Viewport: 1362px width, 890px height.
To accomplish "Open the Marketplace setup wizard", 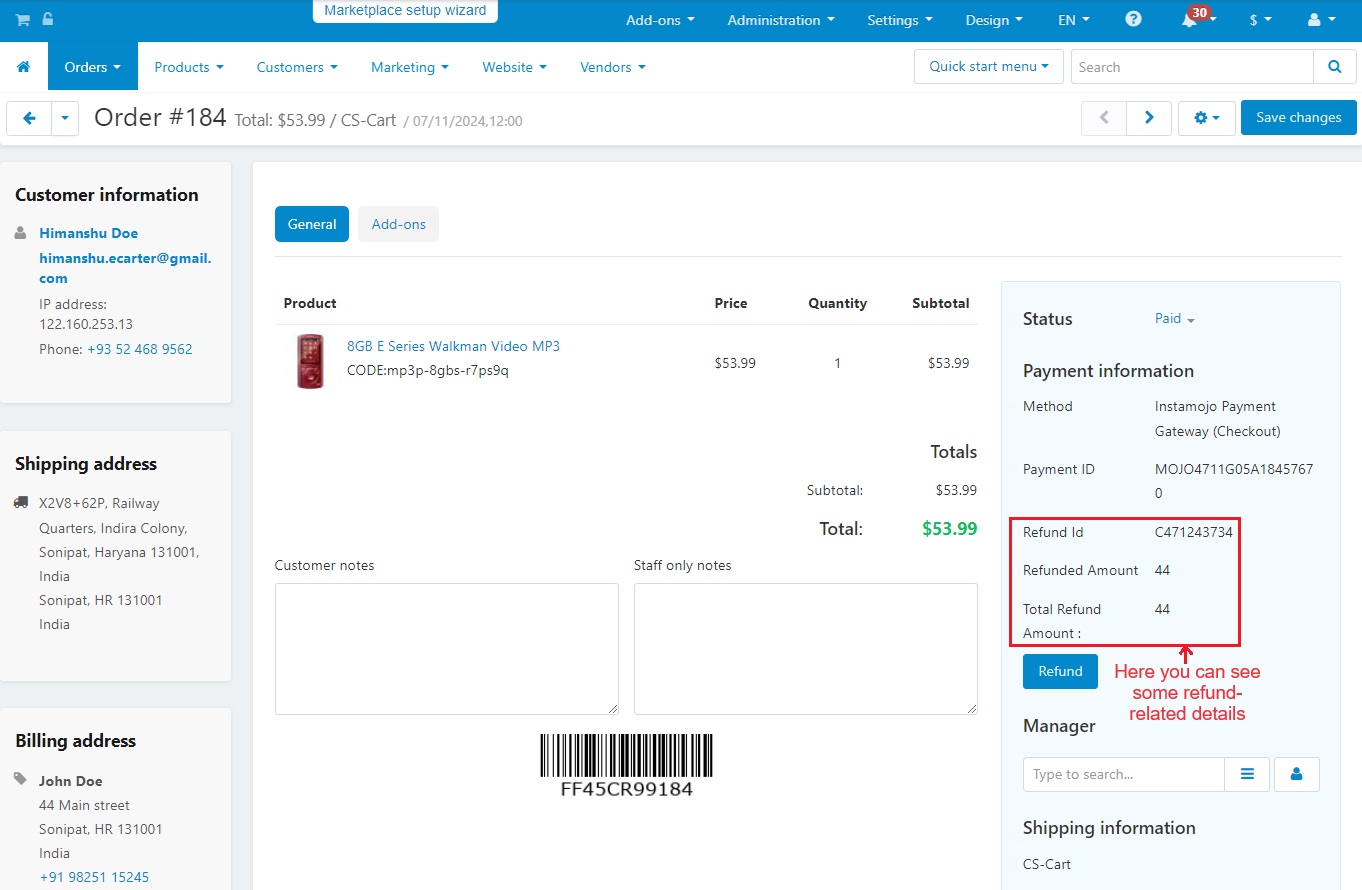I will point(405,11).
